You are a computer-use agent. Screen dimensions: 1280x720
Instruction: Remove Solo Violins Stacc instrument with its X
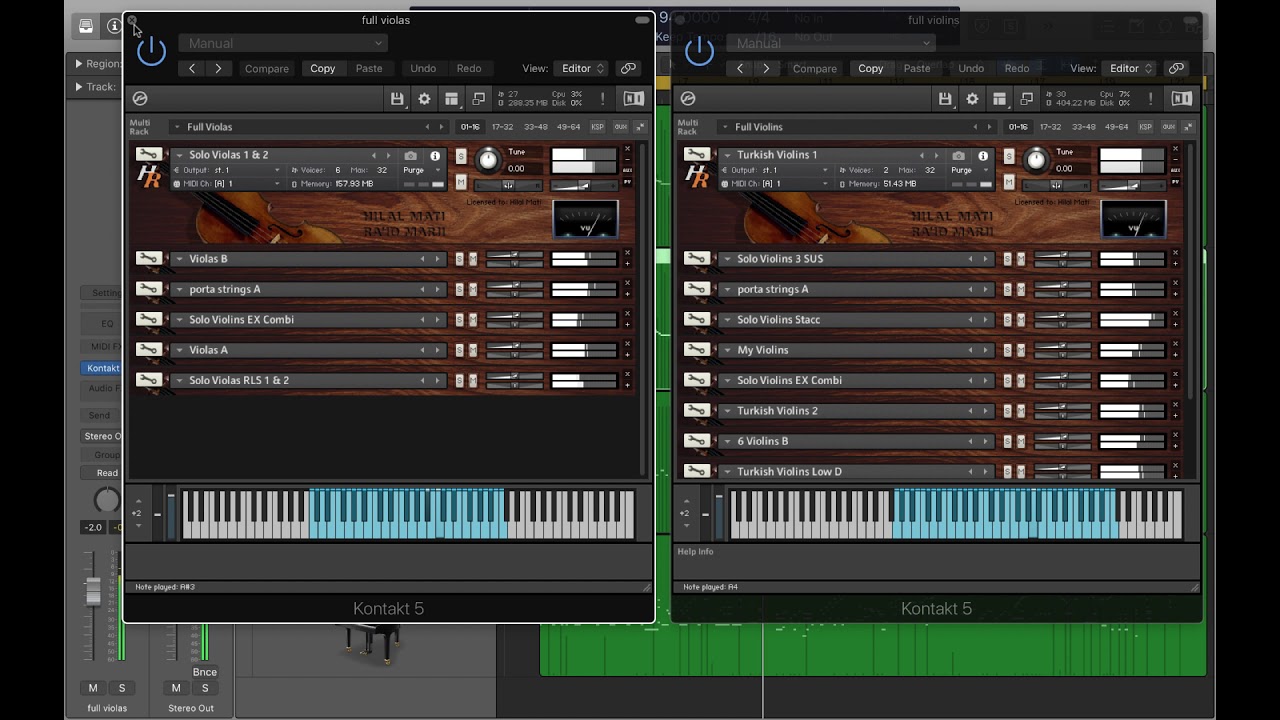pyautogui.click(x=1175, y=314)
